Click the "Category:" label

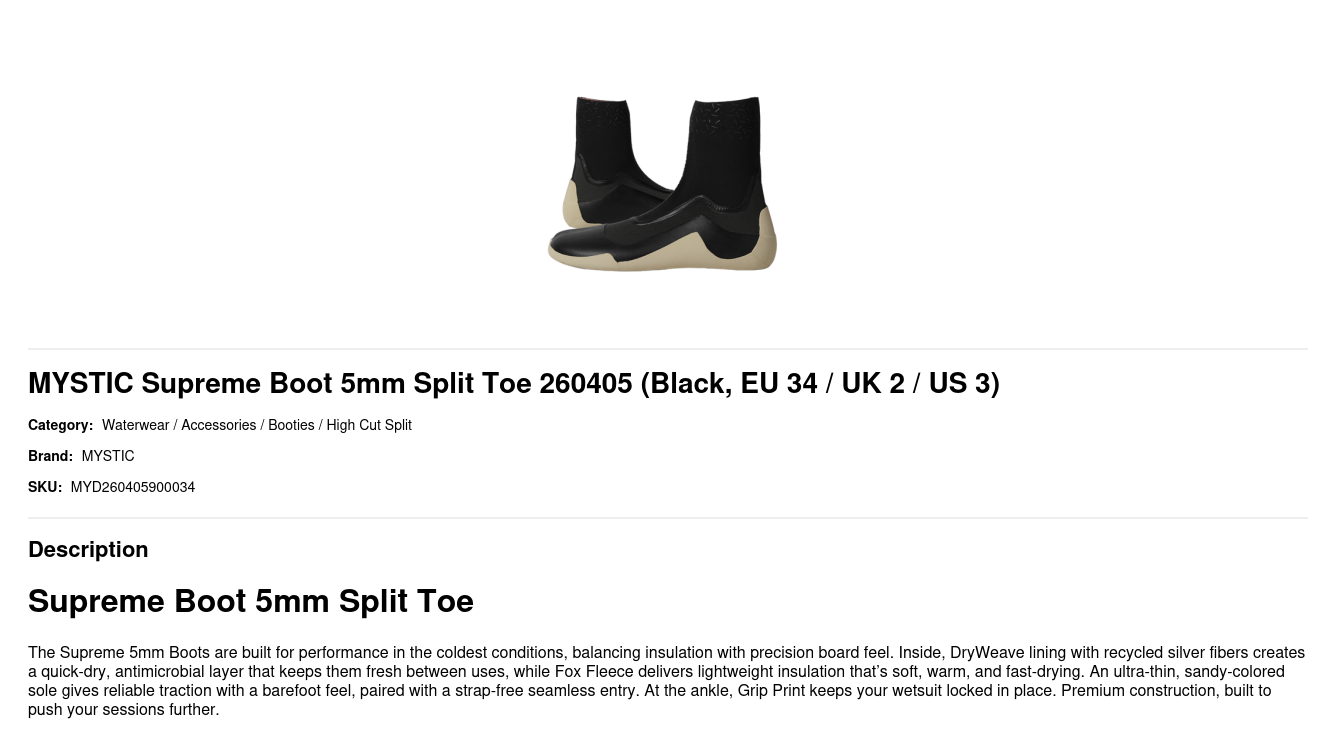point(60,425)
